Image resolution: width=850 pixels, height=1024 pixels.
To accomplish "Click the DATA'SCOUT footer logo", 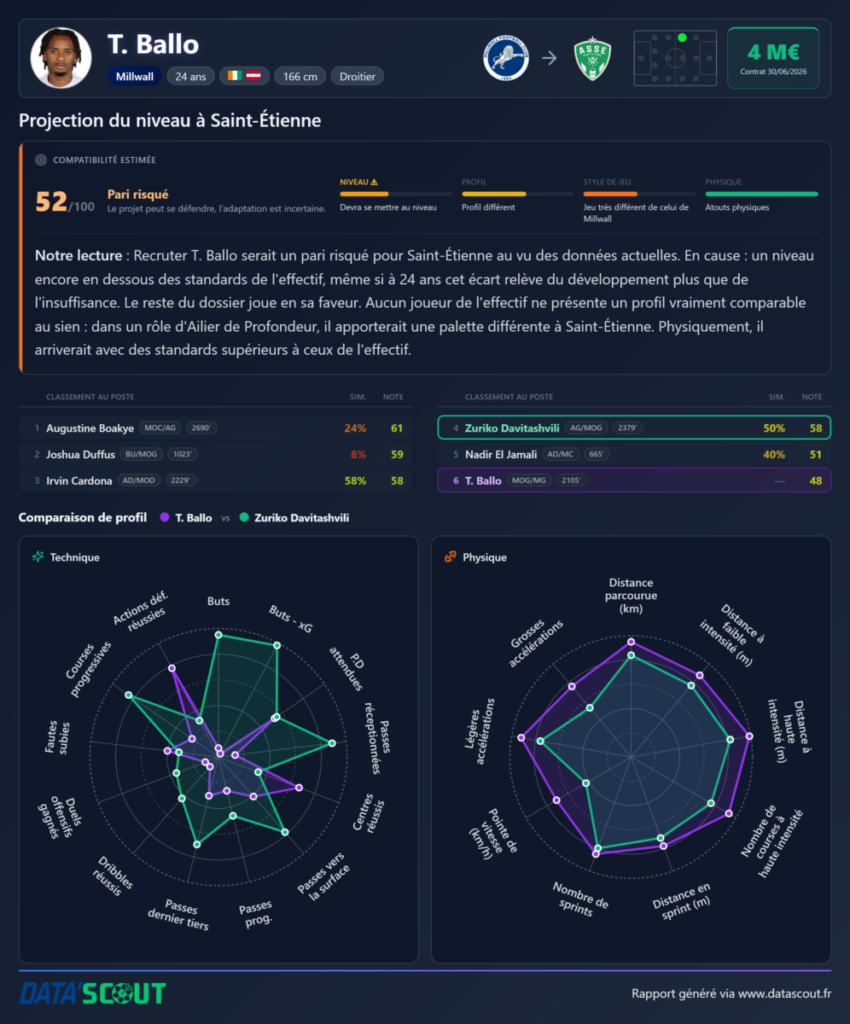I will click(93, 993).
